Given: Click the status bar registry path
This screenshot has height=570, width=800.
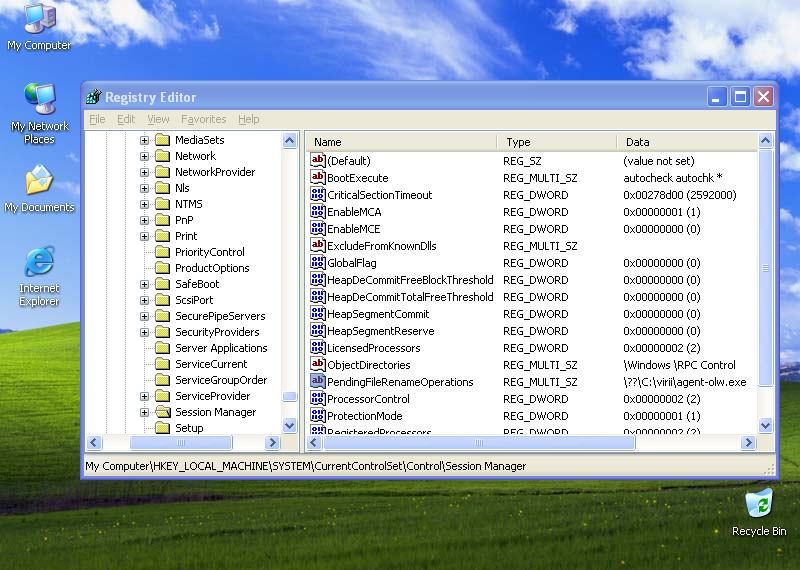Looking at the screenshot, I should [305, 466].
